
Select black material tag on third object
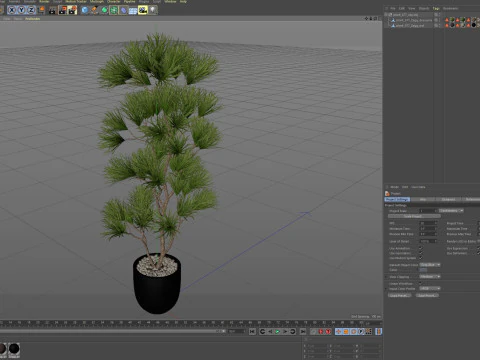tap(474, 25)
